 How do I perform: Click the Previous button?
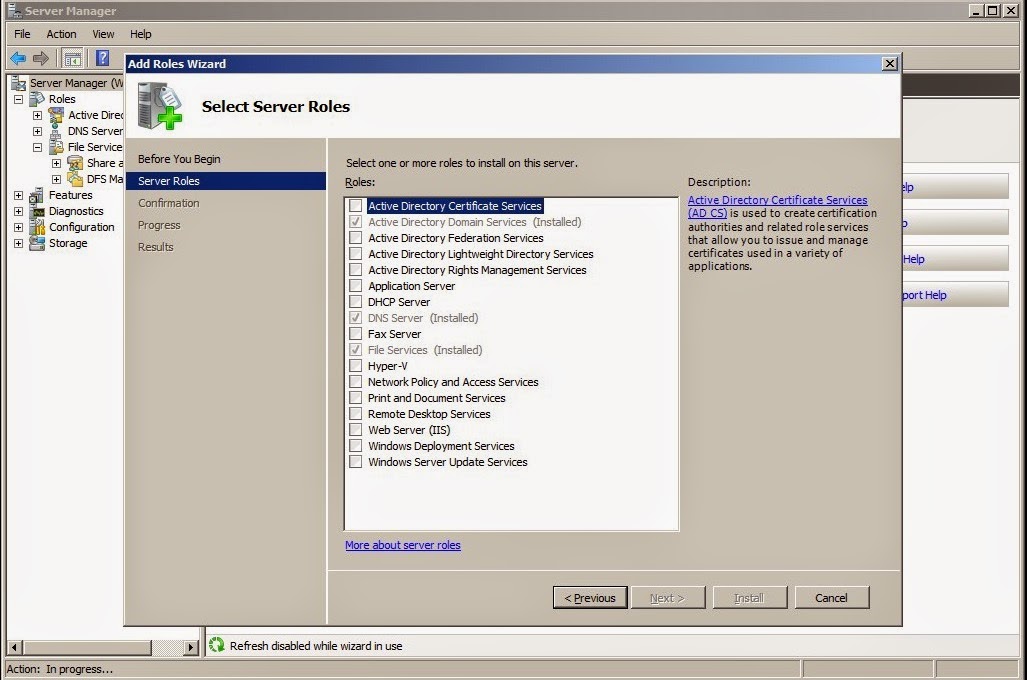click(x=590, y=597)
